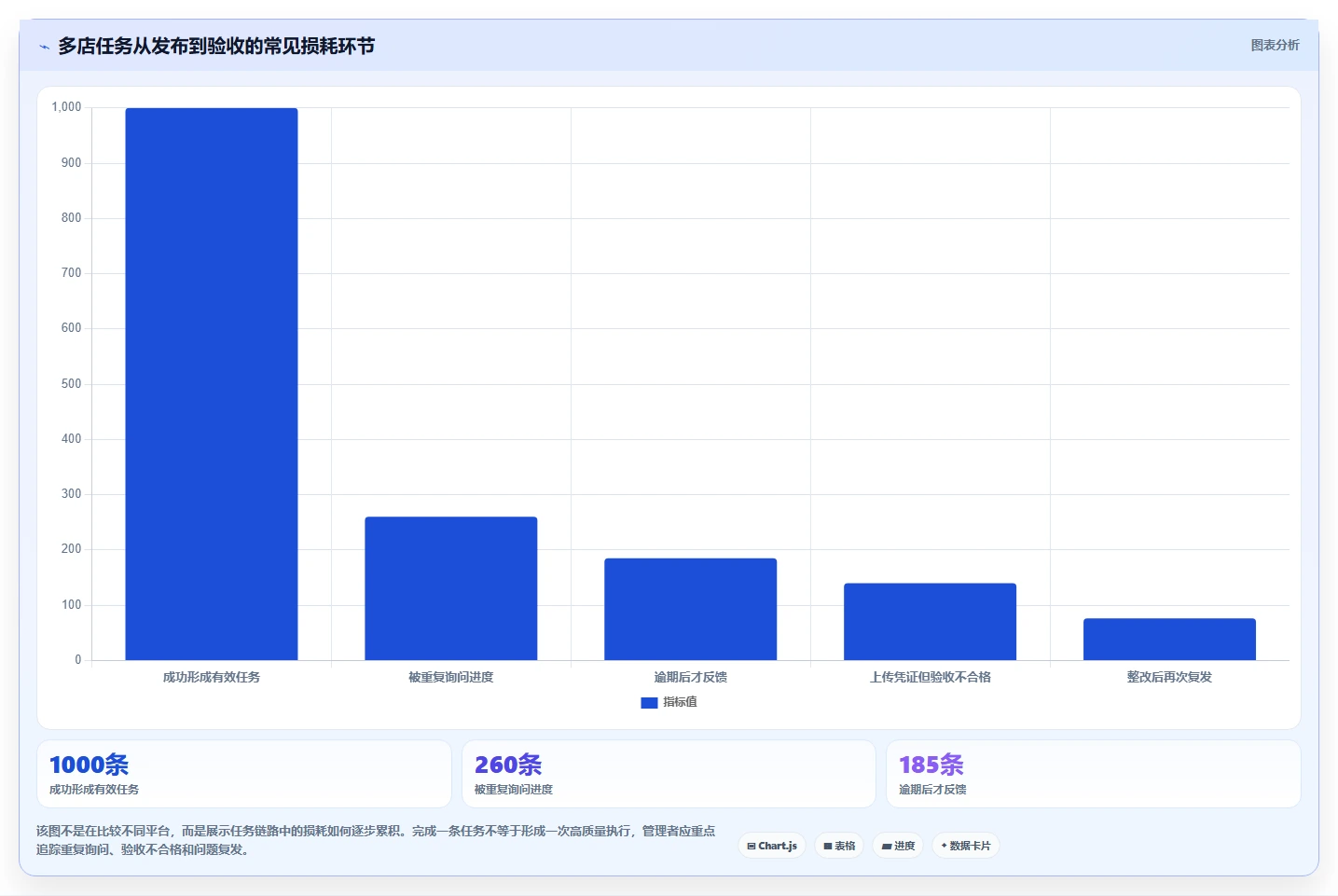Open the 260条 data card
1338x896 pixels.
(669, 774)
